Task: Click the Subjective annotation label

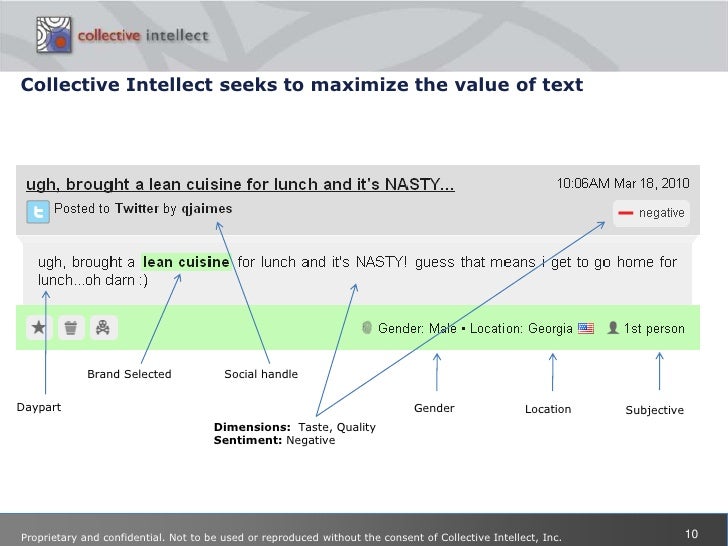Action: coord(654,410)
